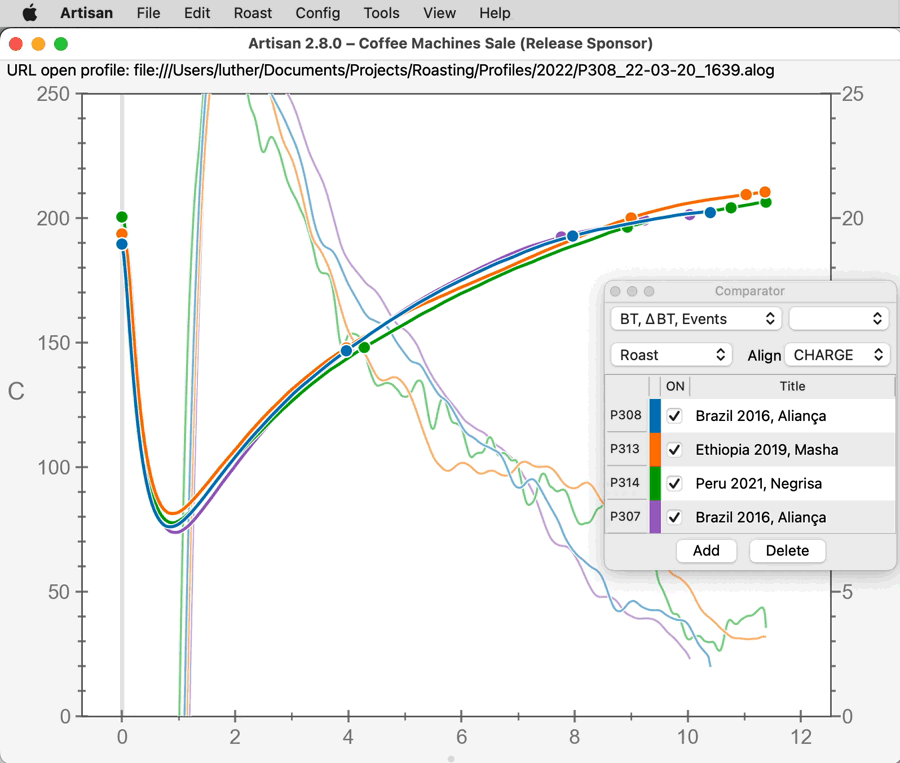Uncheck P313 Ethiopia 2019, Masha profile

(x=674, y=450)
